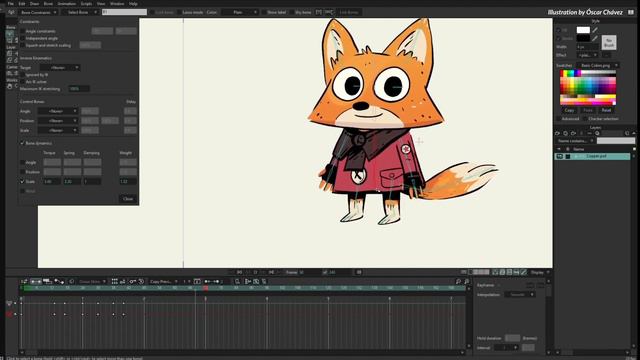Toggle the Shy bone checkbox
640x360 pixels.
(x=292, y=12)
